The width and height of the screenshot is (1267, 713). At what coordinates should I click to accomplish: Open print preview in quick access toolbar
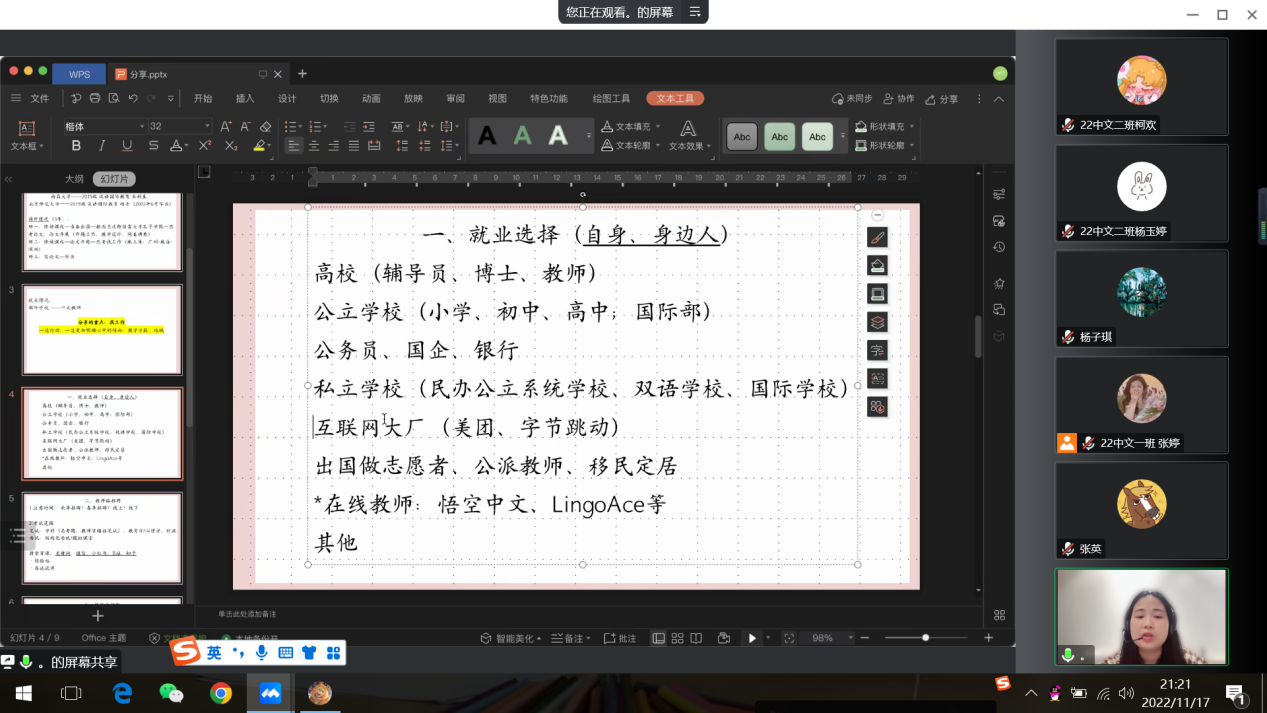click(114, 99)
